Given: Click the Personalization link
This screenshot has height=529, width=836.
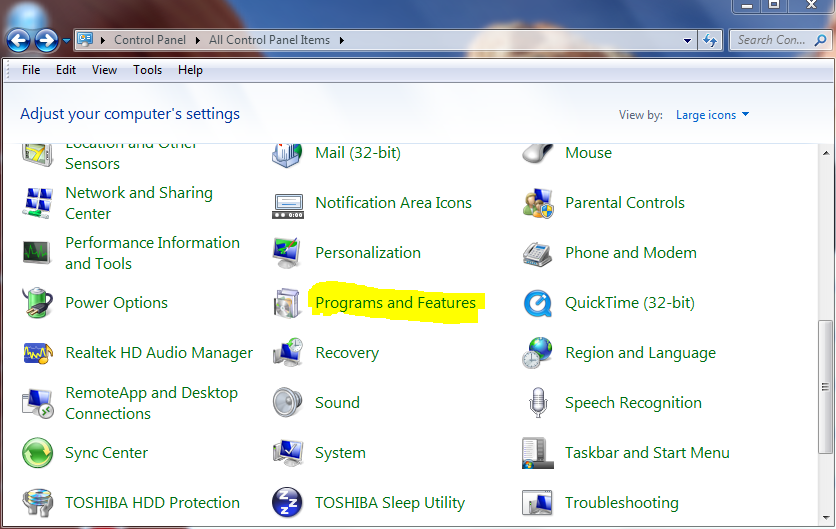Looking at the screenshot, I should pyautogui.click(x=367, y=253).
